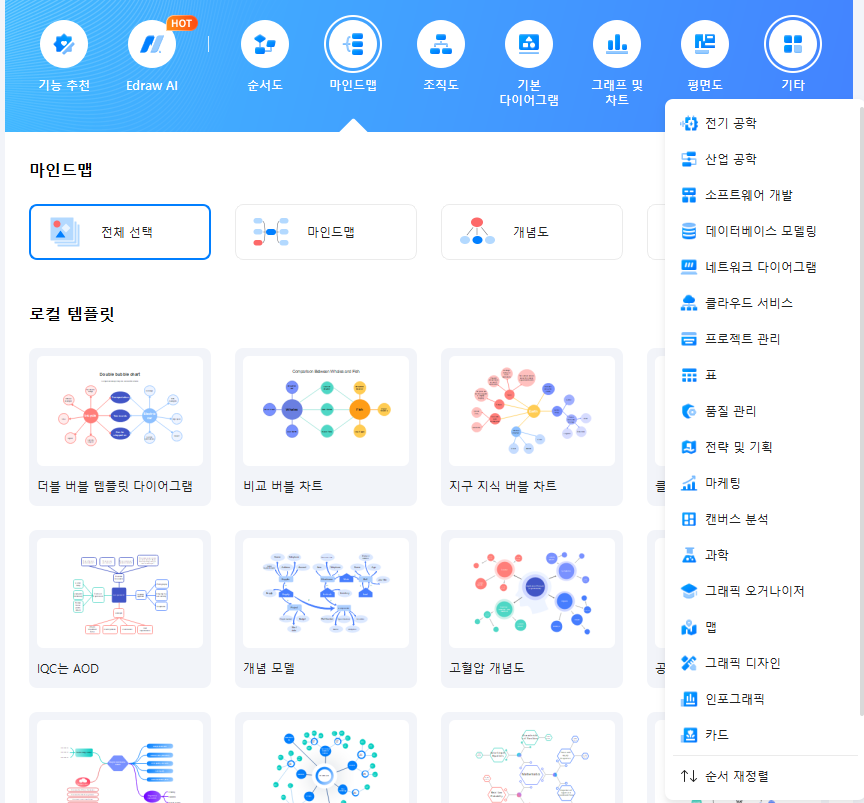Screen dimensions: 864x803
Task: Click the 기능 추천 pencil icon
Action: coord(64,44)
